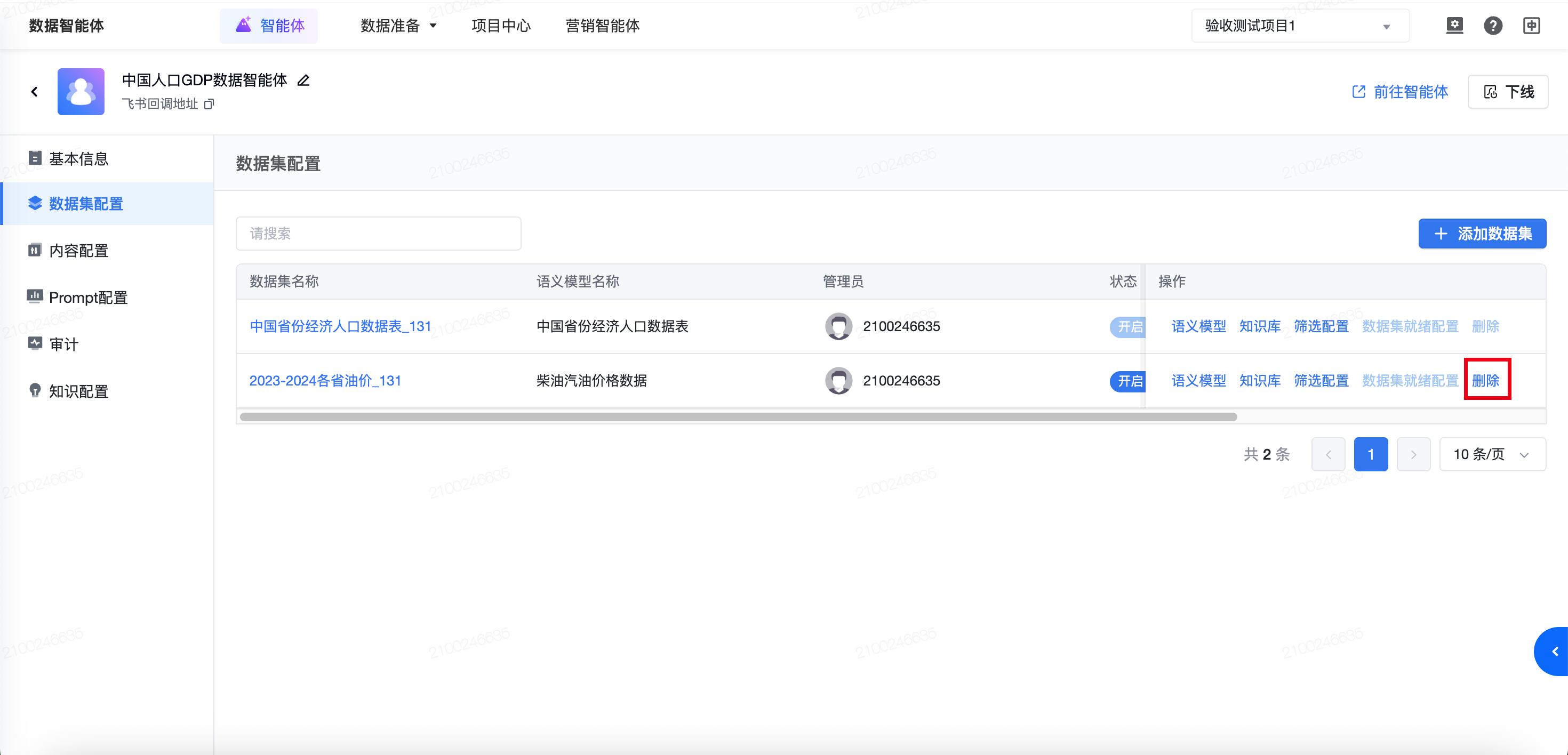This screenshot has width=1568, height=755.
Task: Open 内容配置 in the sidebar
Action: pyautogui.click(x=107, y=251)
